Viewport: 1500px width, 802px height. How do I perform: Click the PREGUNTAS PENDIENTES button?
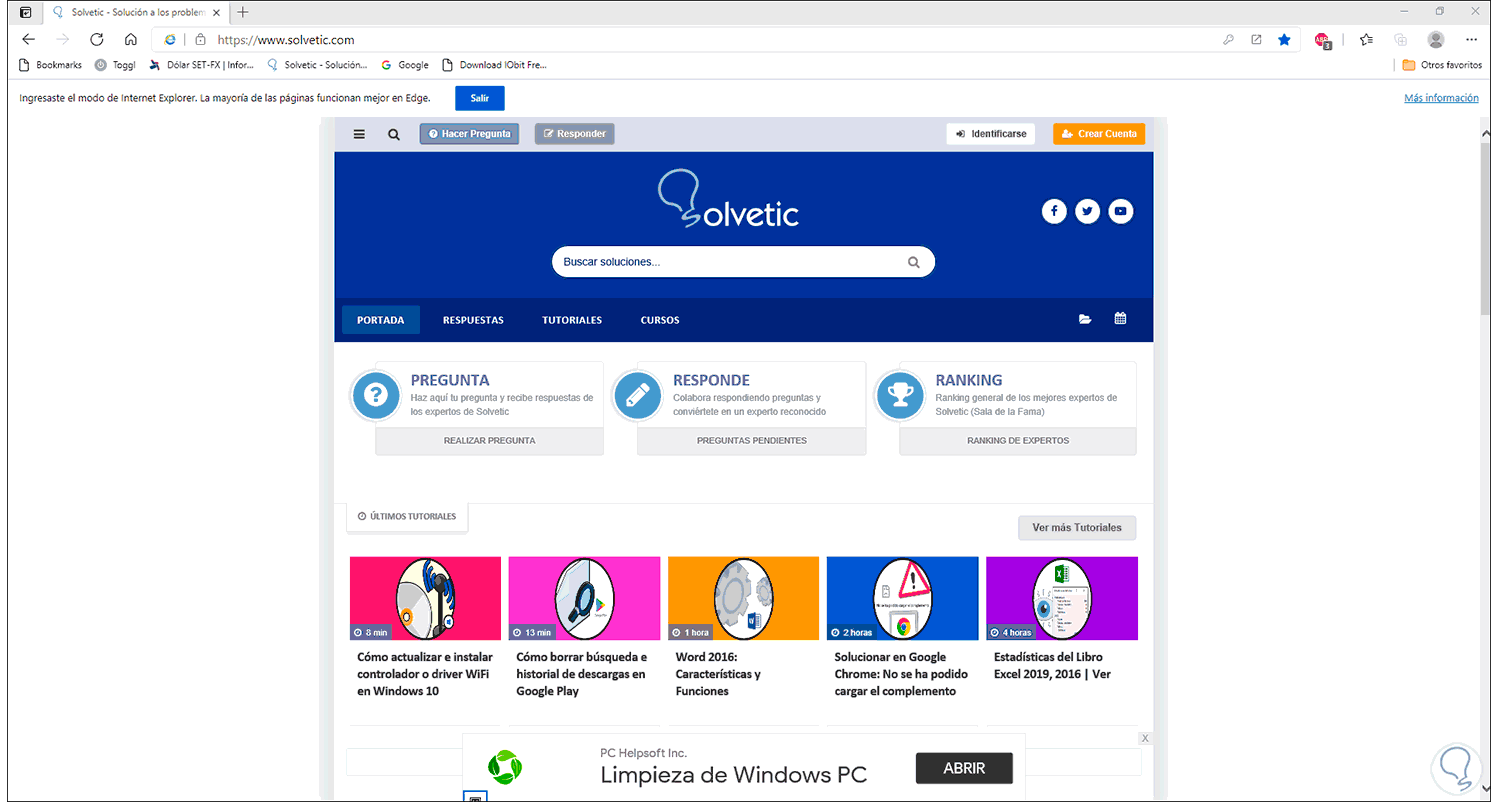tap(752, 441)
